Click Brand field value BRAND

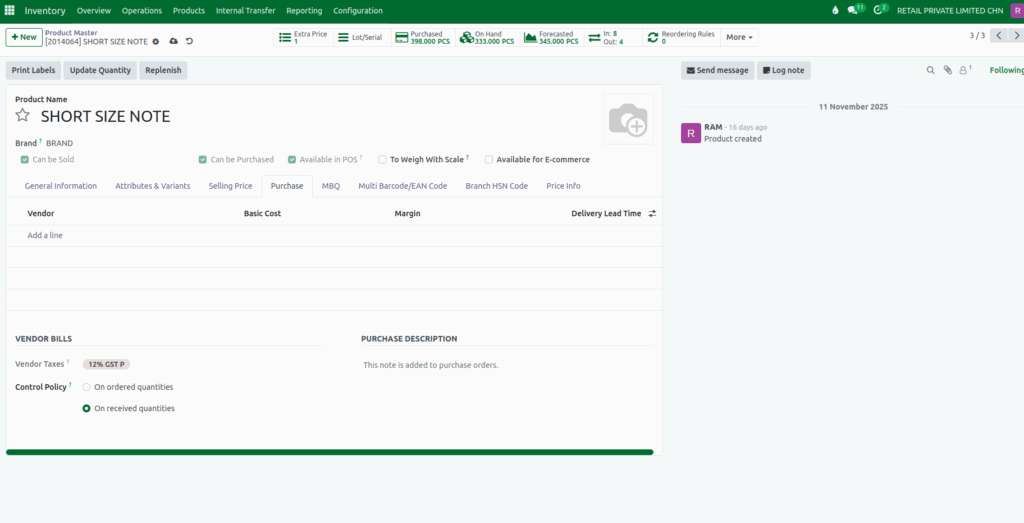click(x=59, y=143)
